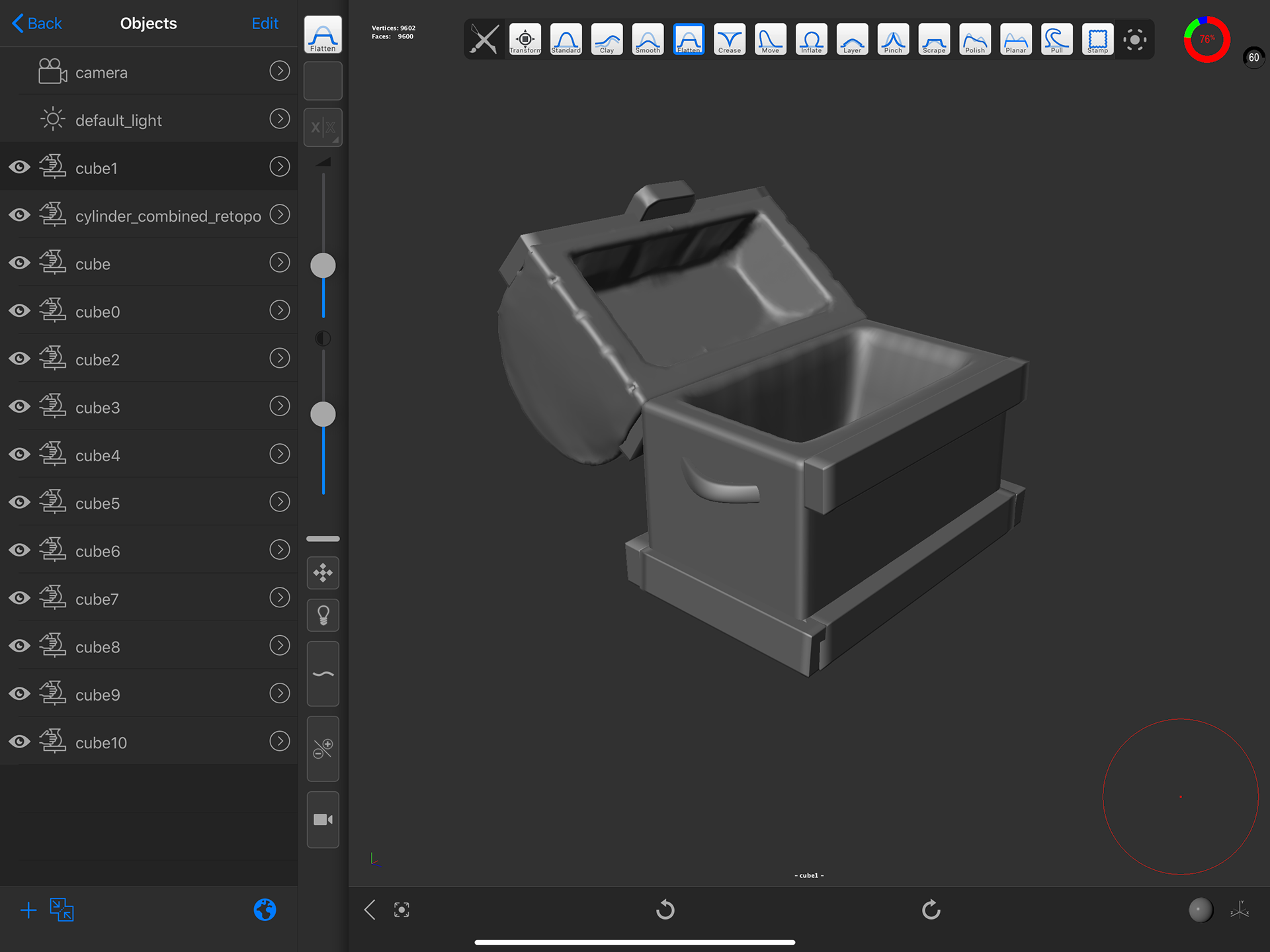Go Back from Objects panel
Viewport: 1270px width, 952px height.
click(37, 23)
